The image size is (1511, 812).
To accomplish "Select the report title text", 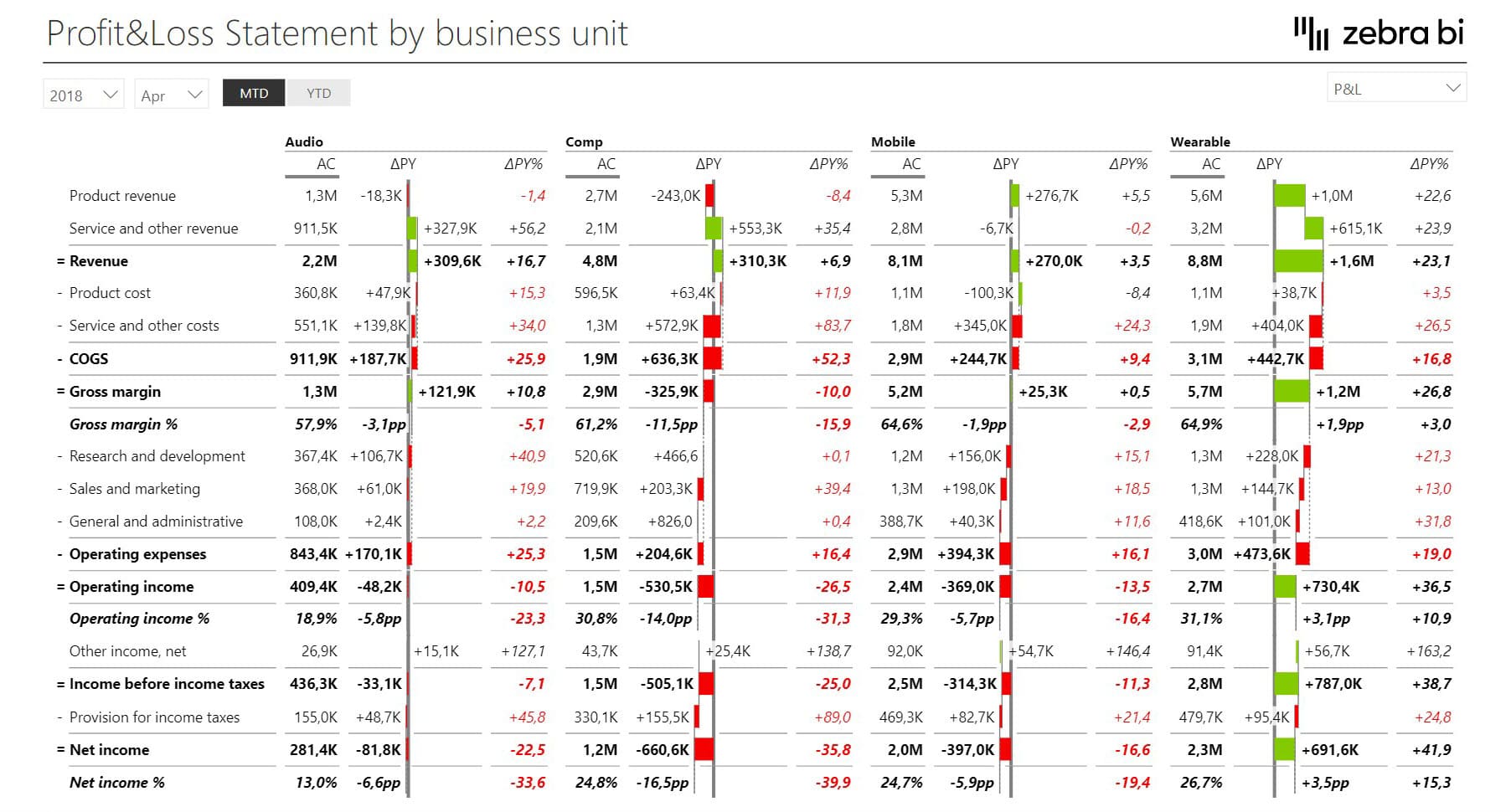I will coord(337,33).
